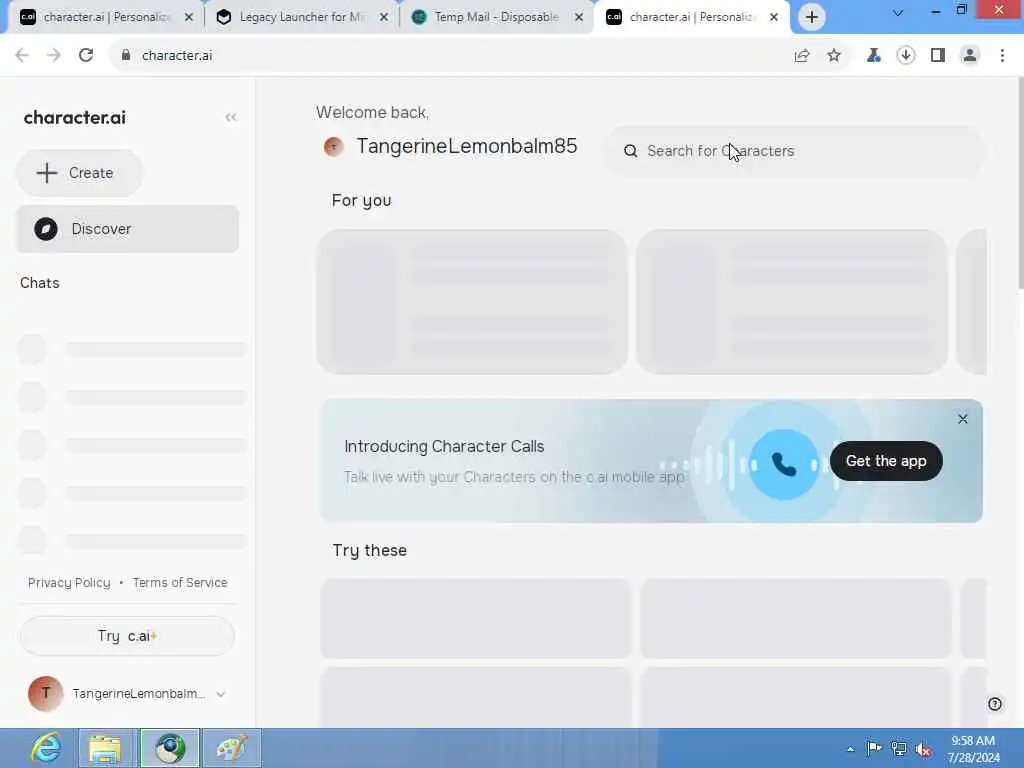Click the profile avatar in the sidebar footer
This screenshot has width=1024, height=768.
pos(46,694)
